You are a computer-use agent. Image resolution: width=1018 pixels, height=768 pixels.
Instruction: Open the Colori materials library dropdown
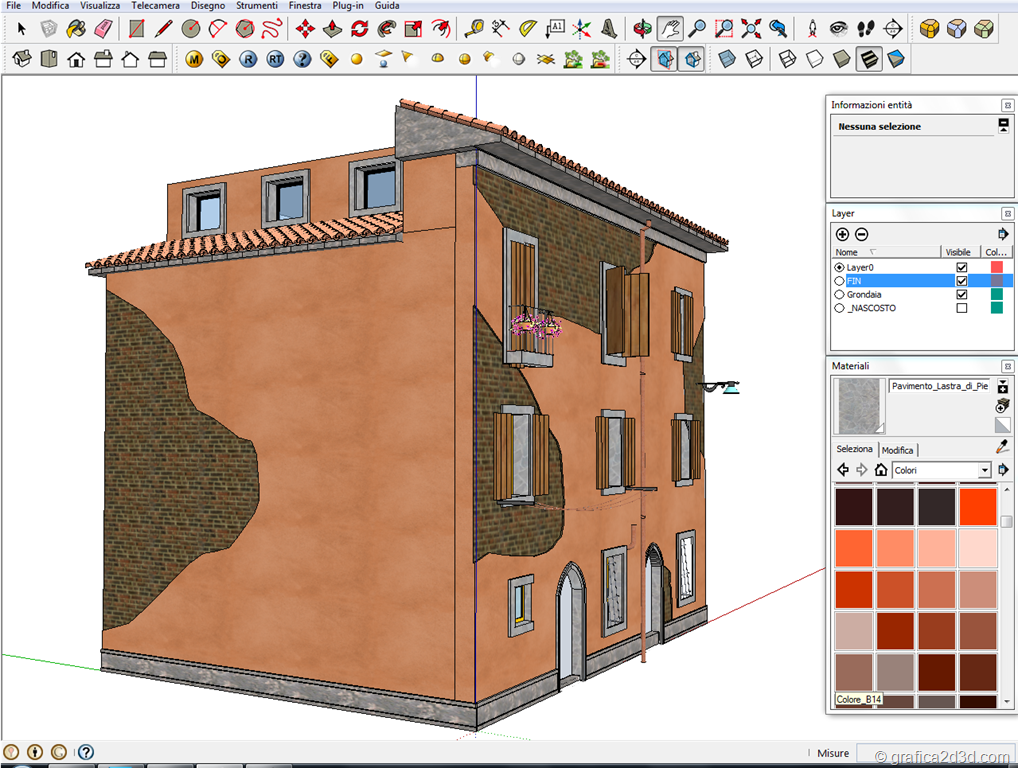[985, 470]
